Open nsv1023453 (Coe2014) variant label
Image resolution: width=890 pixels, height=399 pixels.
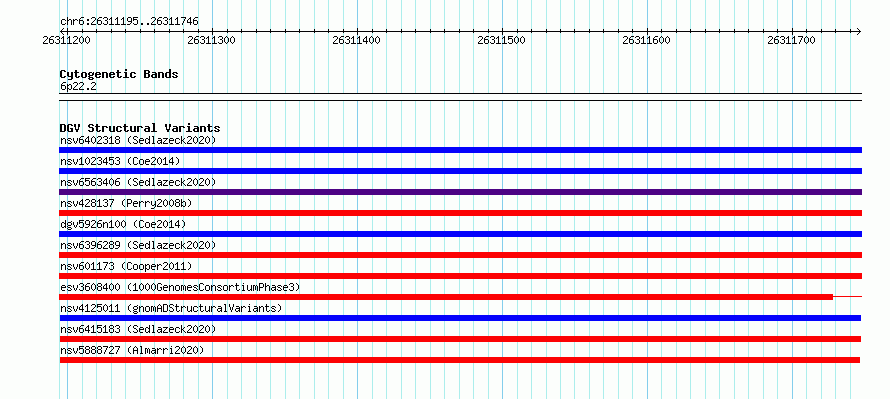(120, 161)
